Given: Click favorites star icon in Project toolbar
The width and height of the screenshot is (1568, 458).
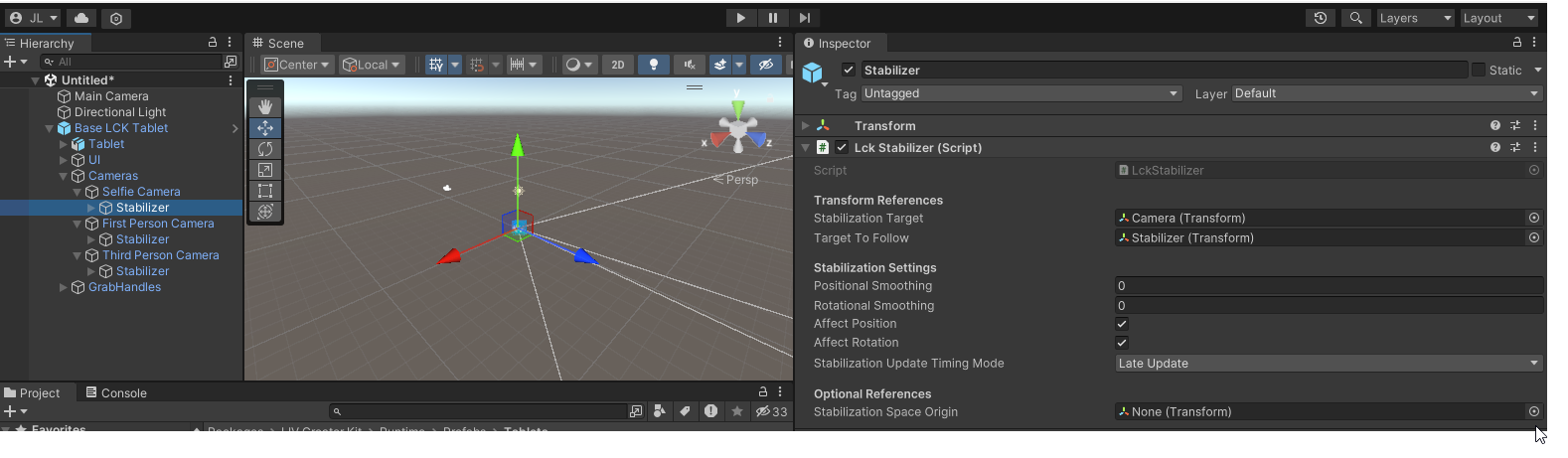Looking at the screenshot, I should tap(736, 411).
